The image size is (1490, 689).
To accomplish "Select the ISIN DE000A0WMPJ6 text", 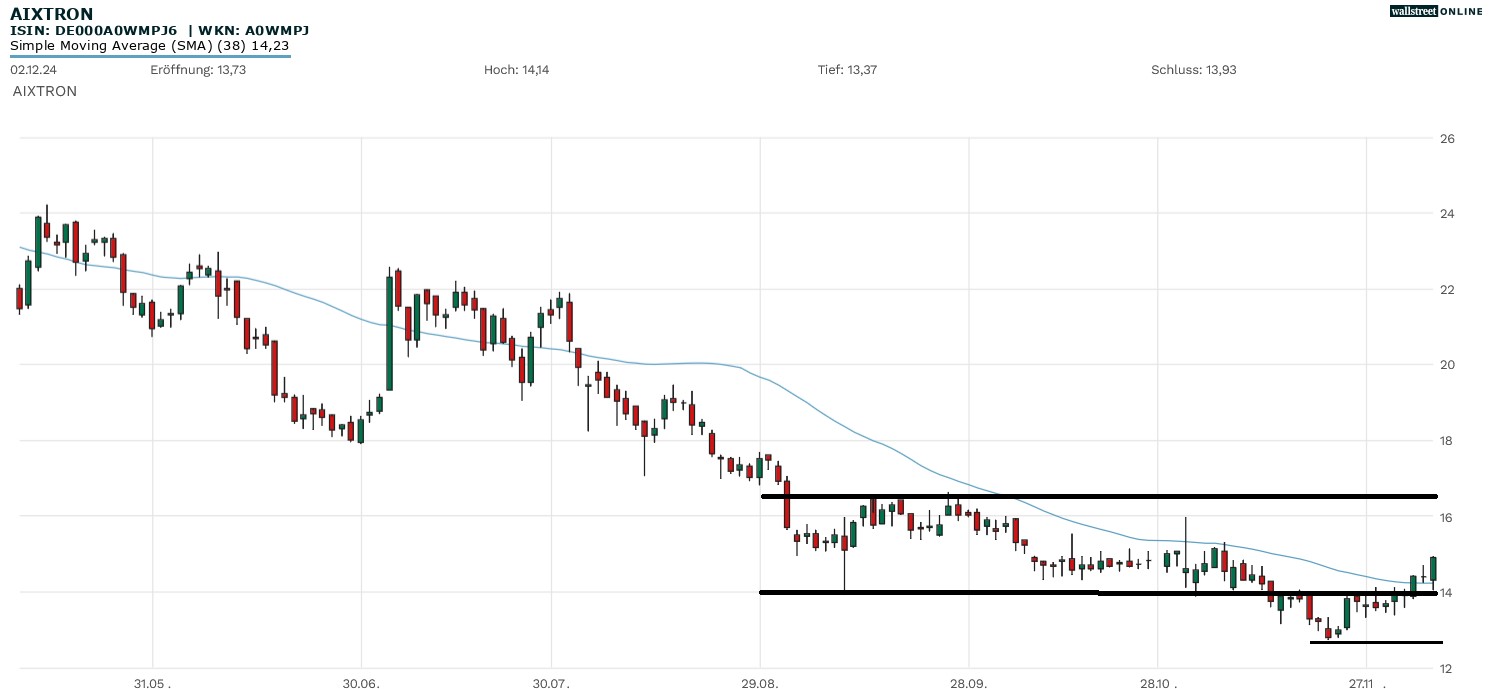I will tap(93, 30).
